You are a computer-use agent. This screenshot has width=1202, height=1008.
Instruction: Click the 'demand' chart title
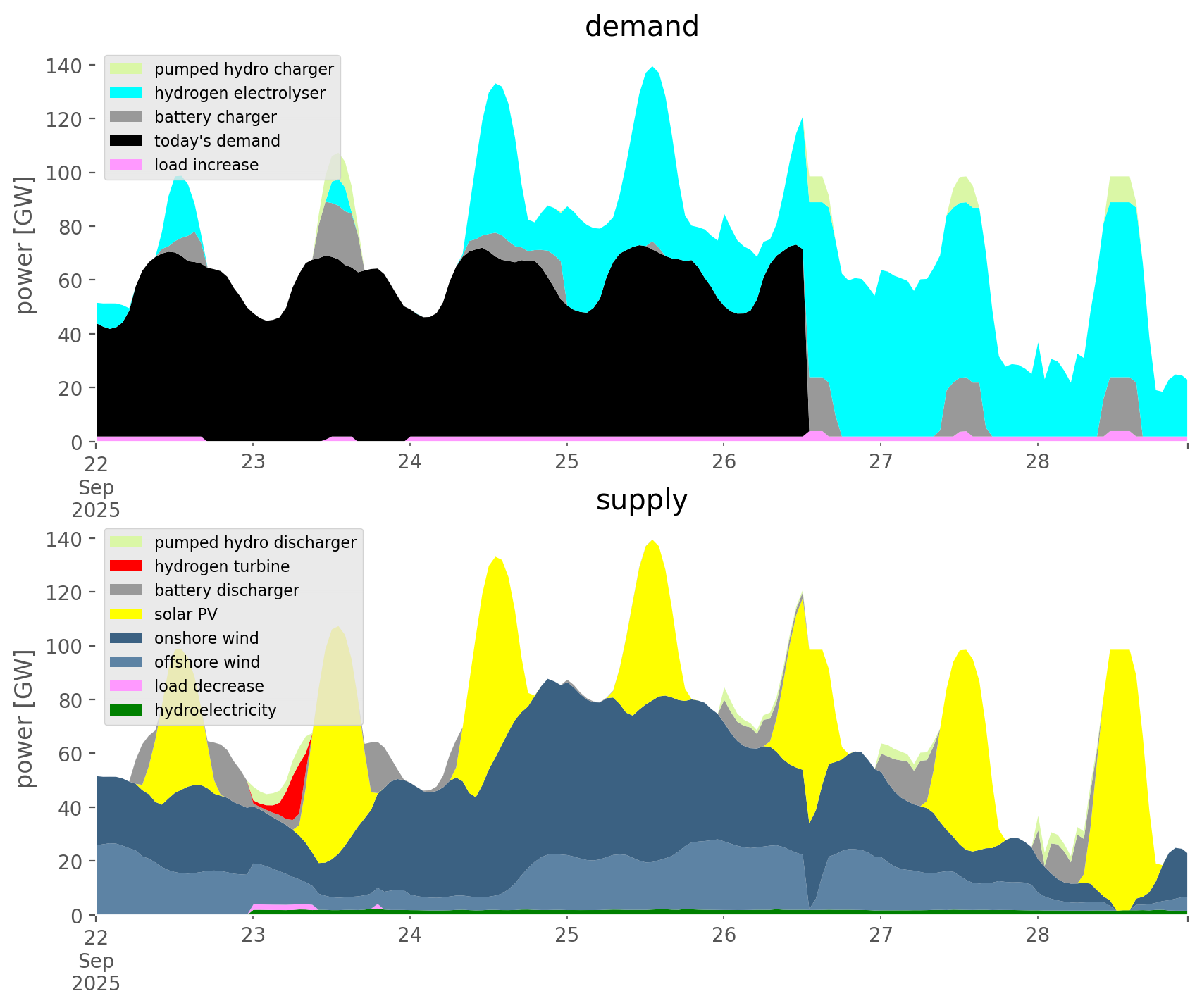tap(641, 27)
